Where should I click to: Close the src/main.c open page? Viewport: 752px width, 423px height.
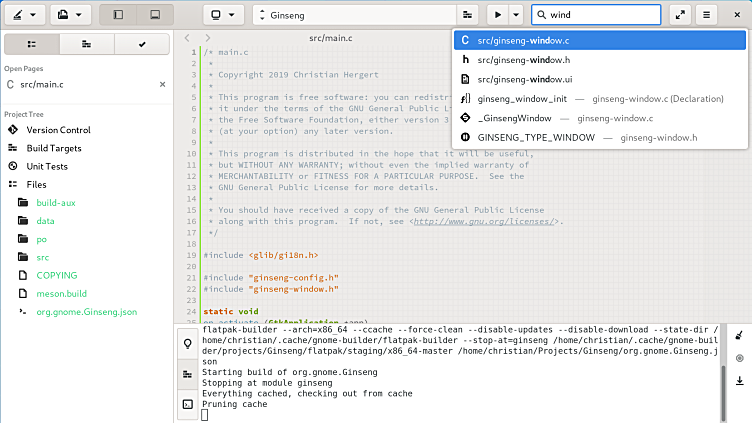(162, 85)
